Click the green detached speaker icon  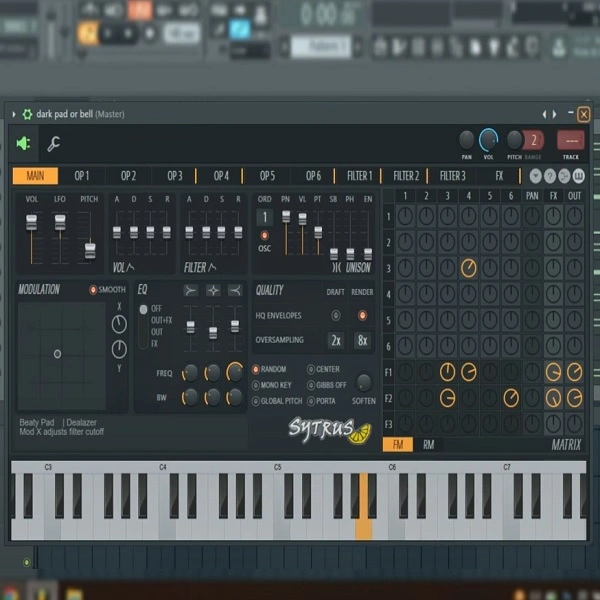pyautogui.click(x=23, y=143)
